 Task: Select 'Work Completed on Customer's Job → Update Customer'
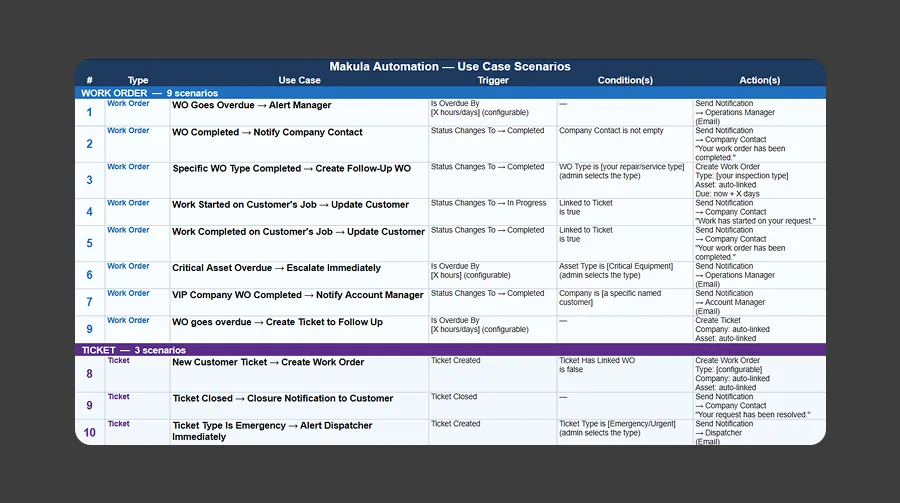298,231
